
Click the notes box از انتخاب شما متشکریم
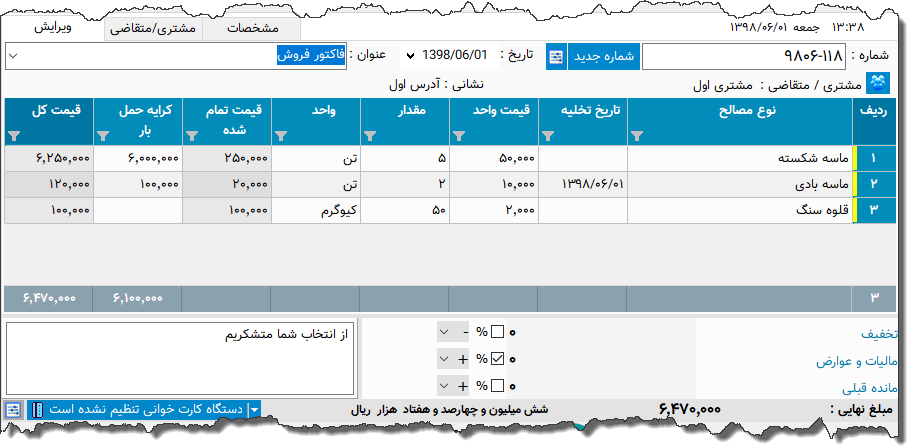click(x=180, y=359)
